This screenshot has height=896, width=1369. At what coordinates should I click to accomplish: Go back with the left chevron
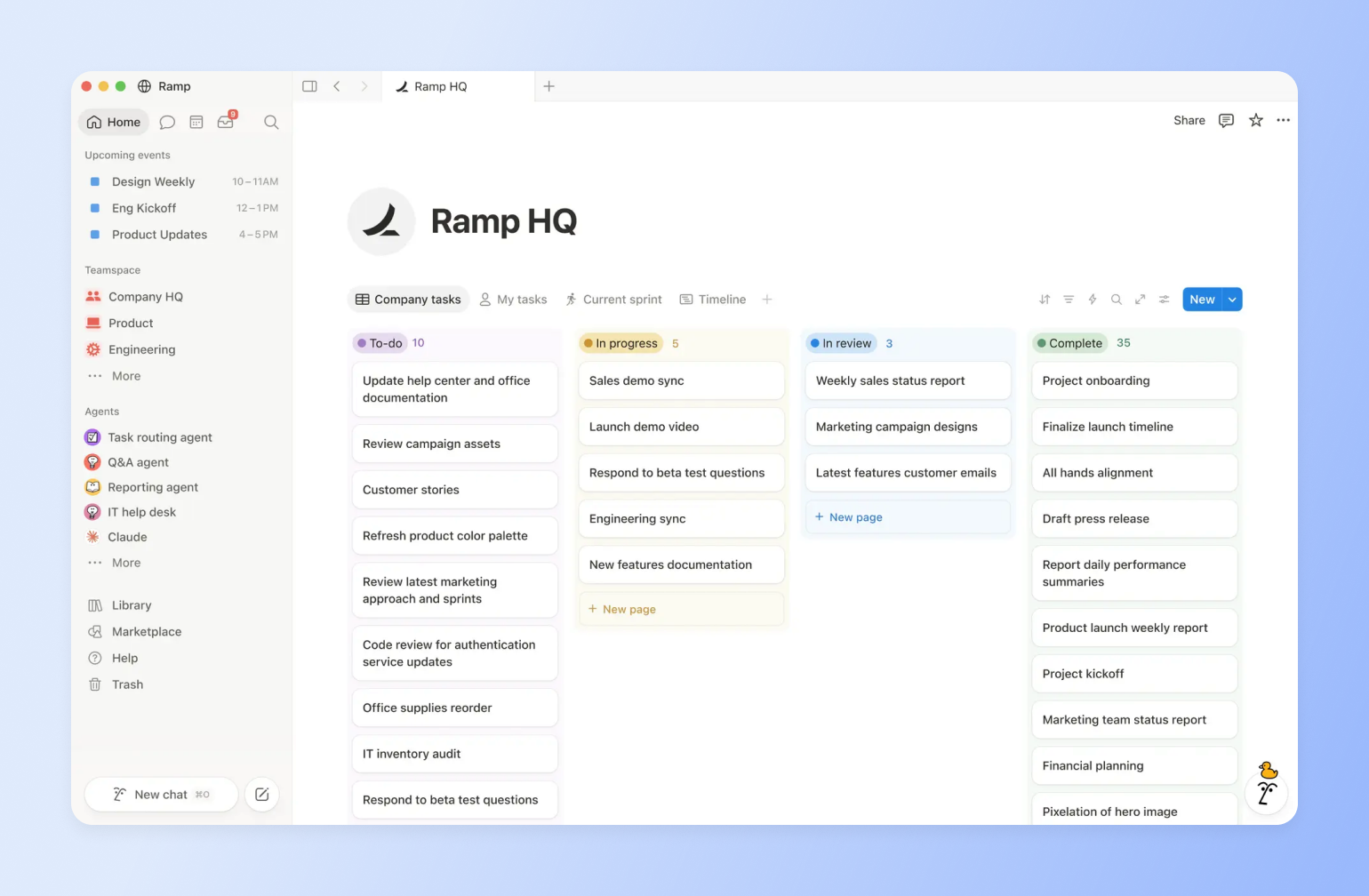337,86
